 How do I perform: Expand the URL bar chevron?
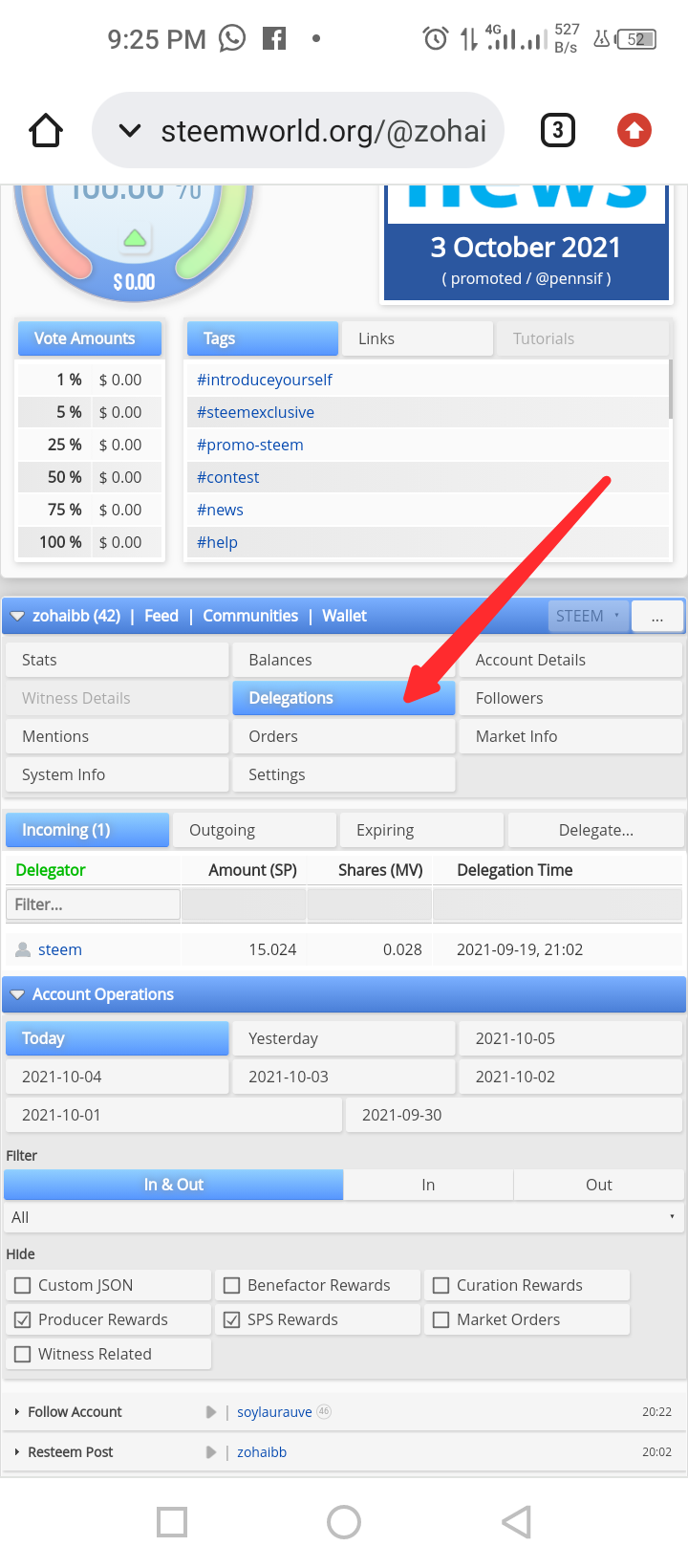pyautogui.click(x=130, y=131)
